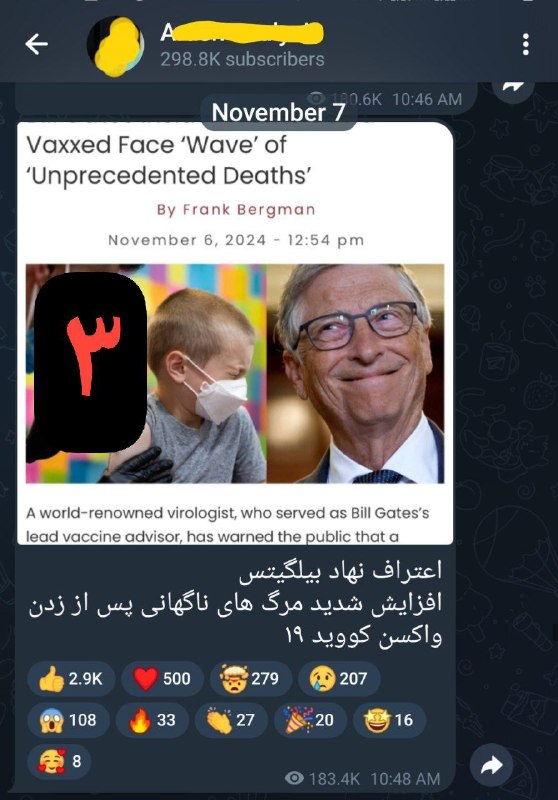Open the channel info via subscribers text
The width and height of the screenshot is (558, 800).
coord(242,60)
